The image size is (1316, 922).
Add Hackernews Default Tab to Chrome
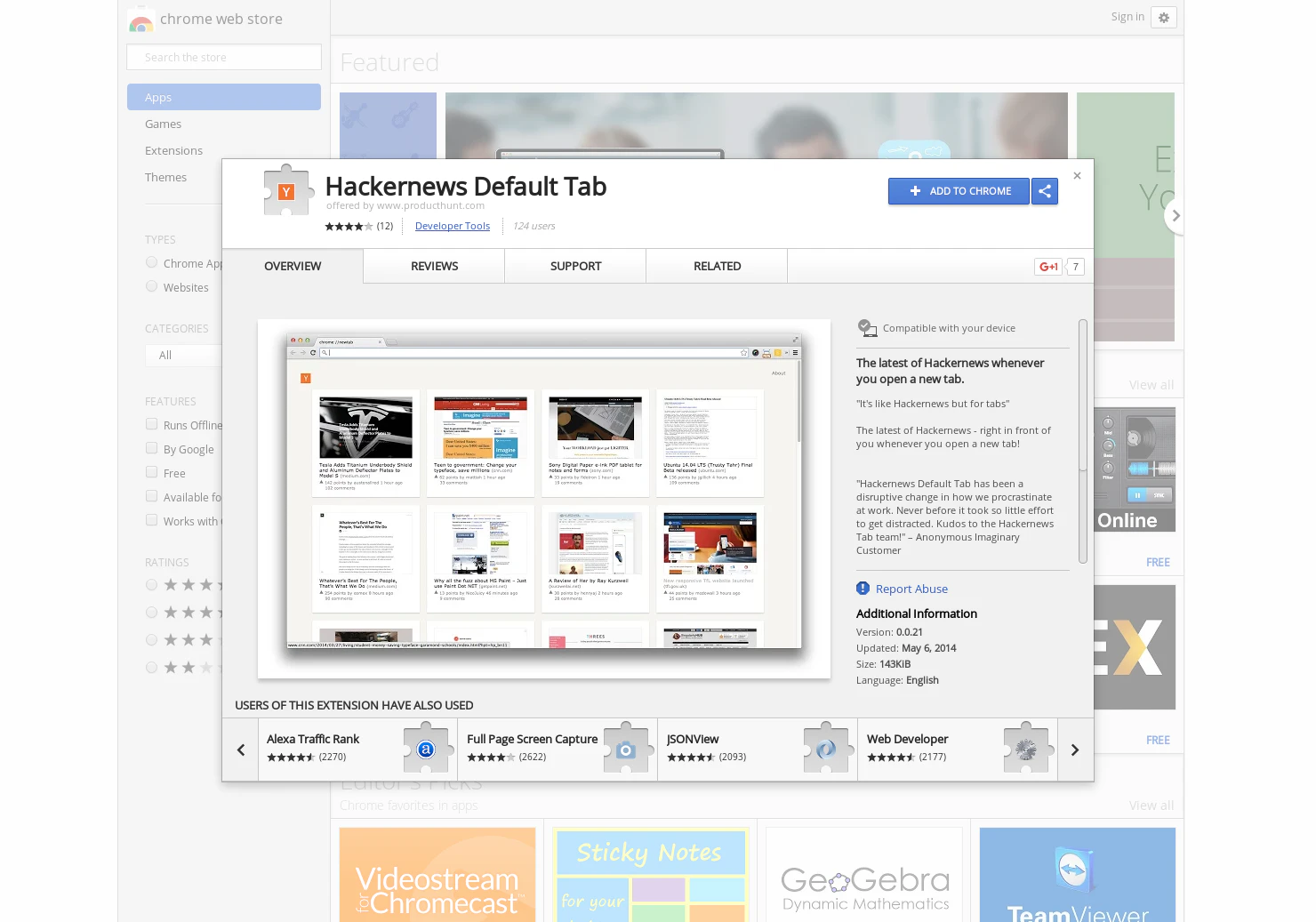[959, 191]
